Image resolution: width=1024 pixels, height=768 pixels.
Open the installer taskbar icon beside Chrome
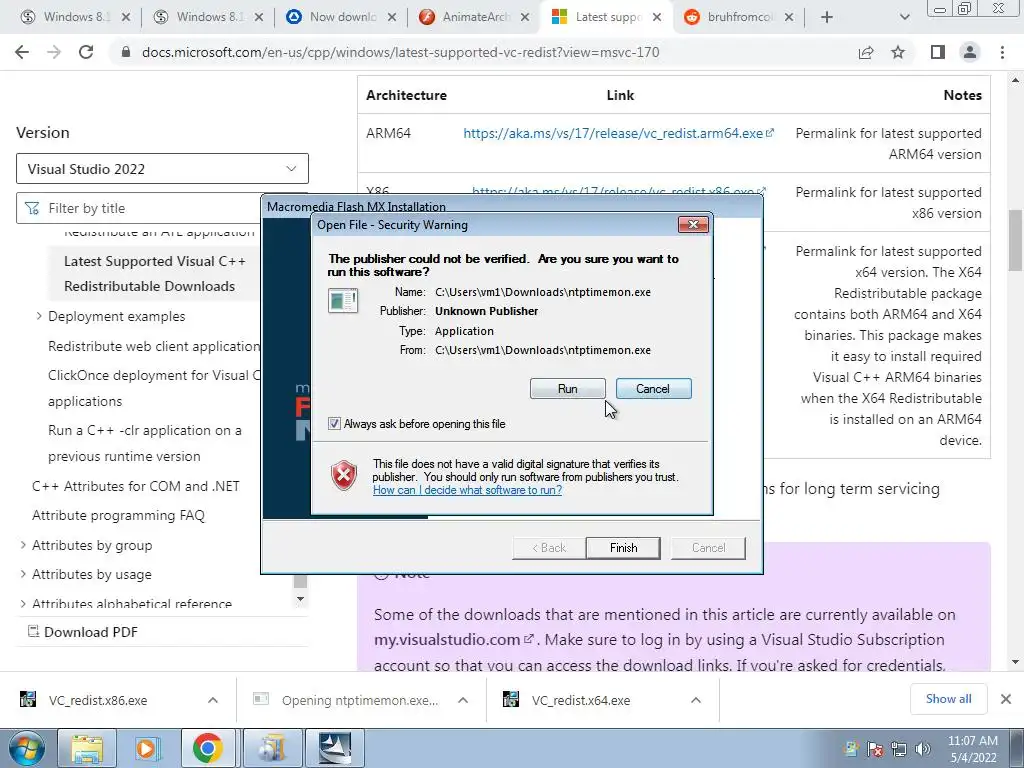click(273, 748)
